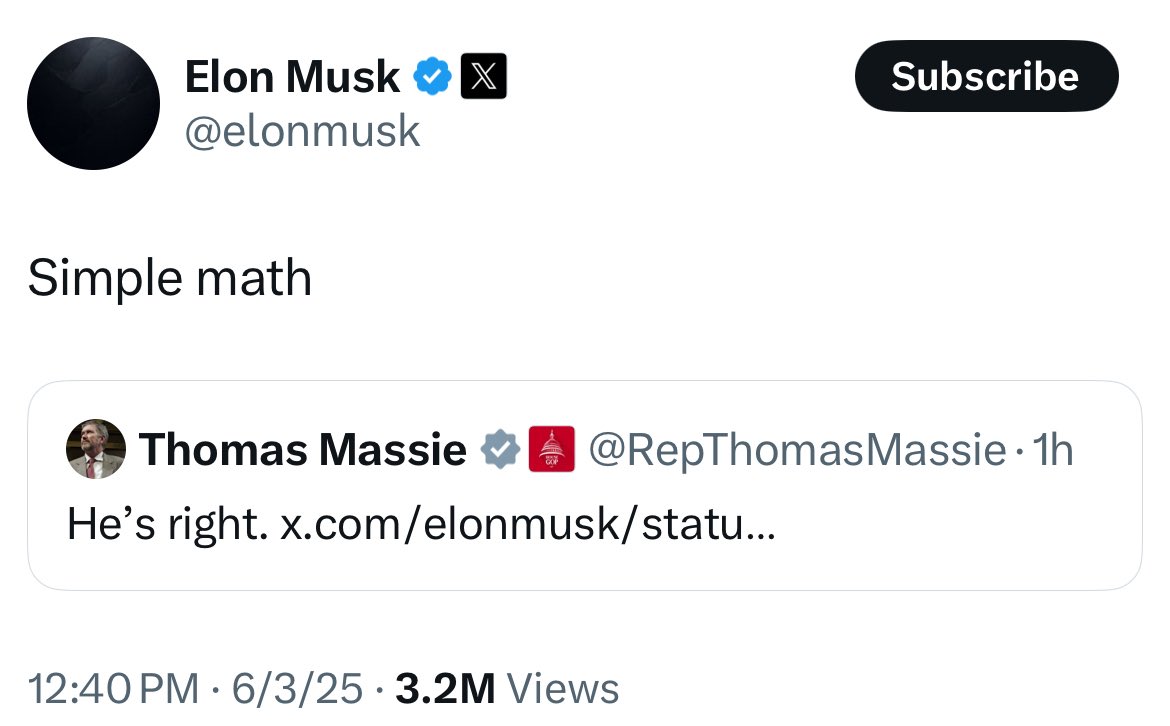This screenshot has height=726, width=1170.
Task: Click the "1h" quoted post timestamp
Action: coord(1053,450)
